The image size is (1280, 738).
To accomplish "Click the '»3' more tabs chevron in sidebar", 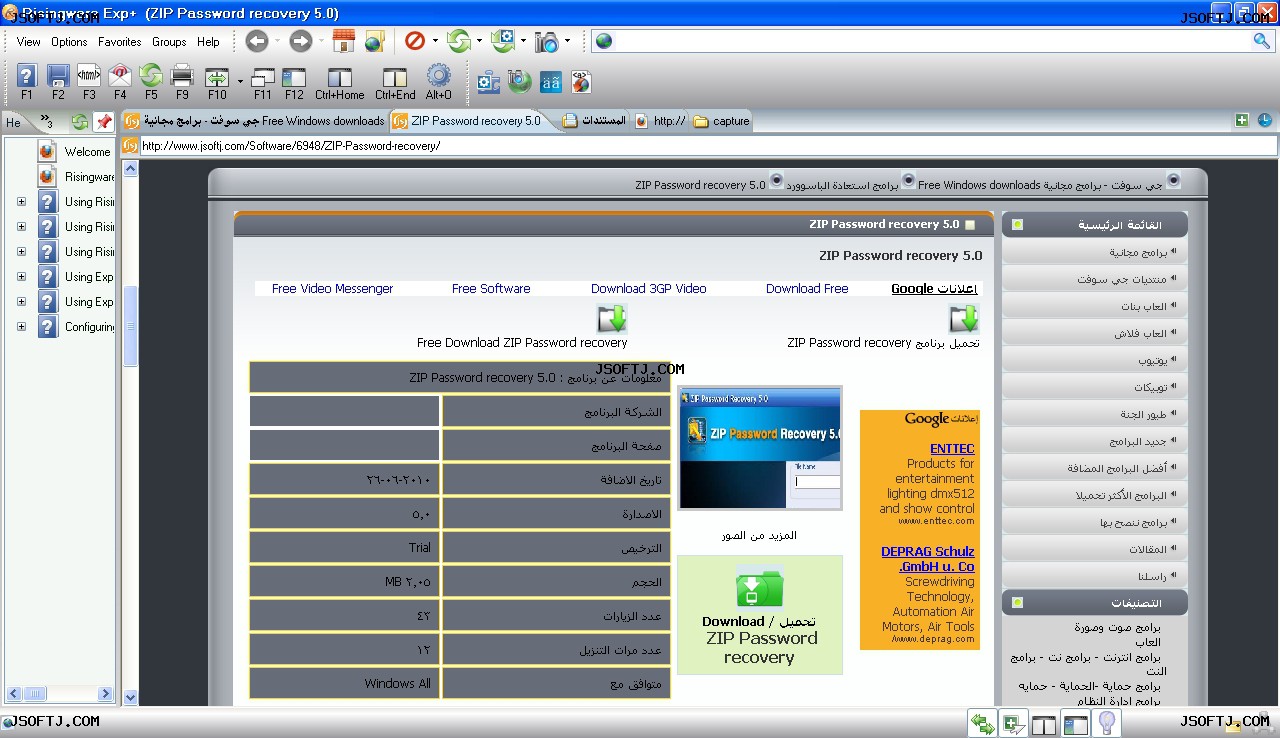I will coord(46,121).
